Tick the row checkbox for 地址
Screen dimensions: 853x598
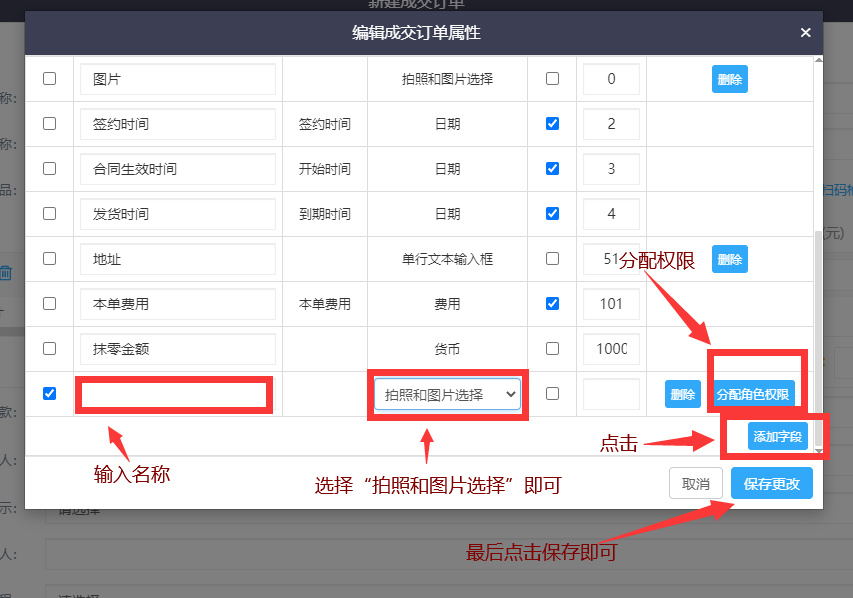pos(50,258)
